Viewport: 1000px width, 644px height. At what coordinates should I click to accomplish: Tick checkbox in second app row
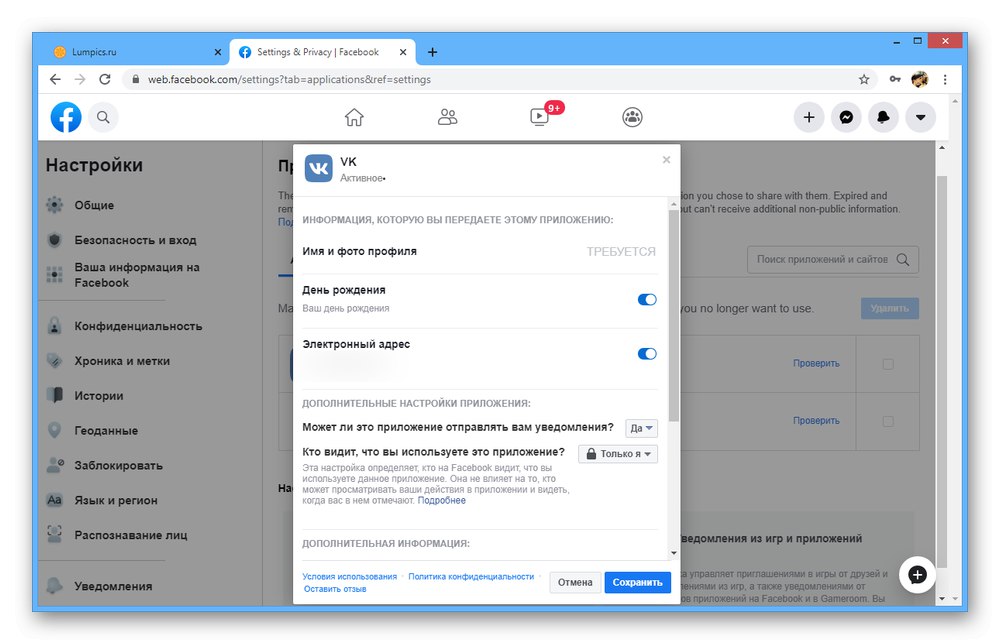tap(888, 421)
